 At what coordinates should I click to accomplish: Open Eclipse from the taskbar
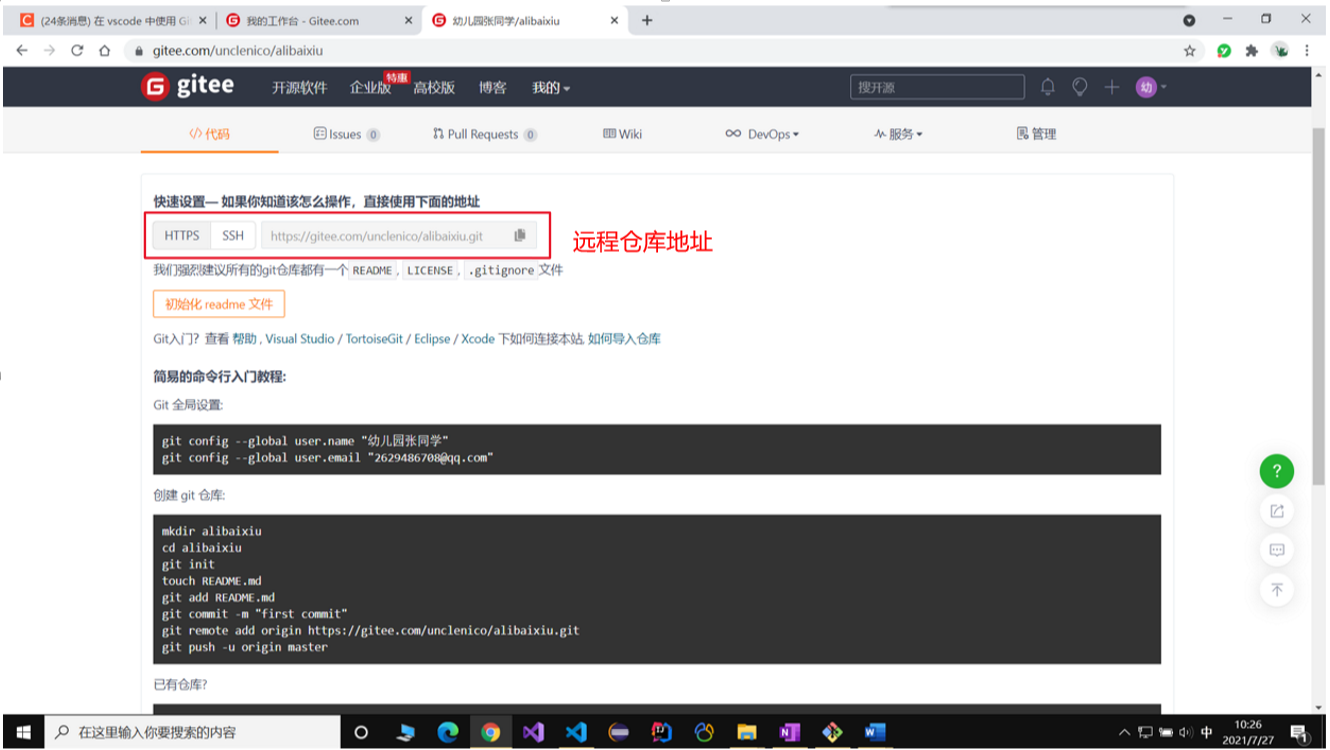[619, 732]
